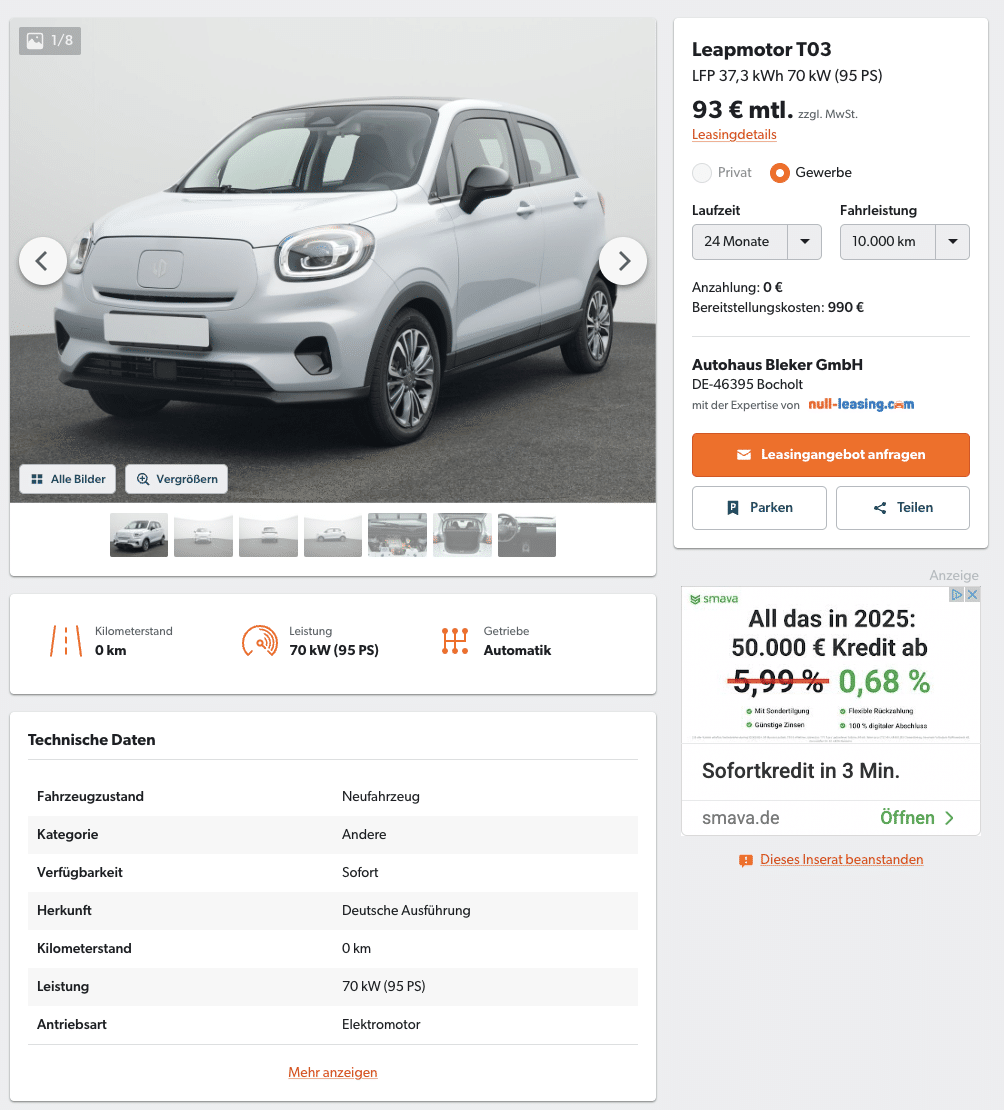Open the Leasingdetails link
Screen dimensions: 1004x1110
point(734,135)
